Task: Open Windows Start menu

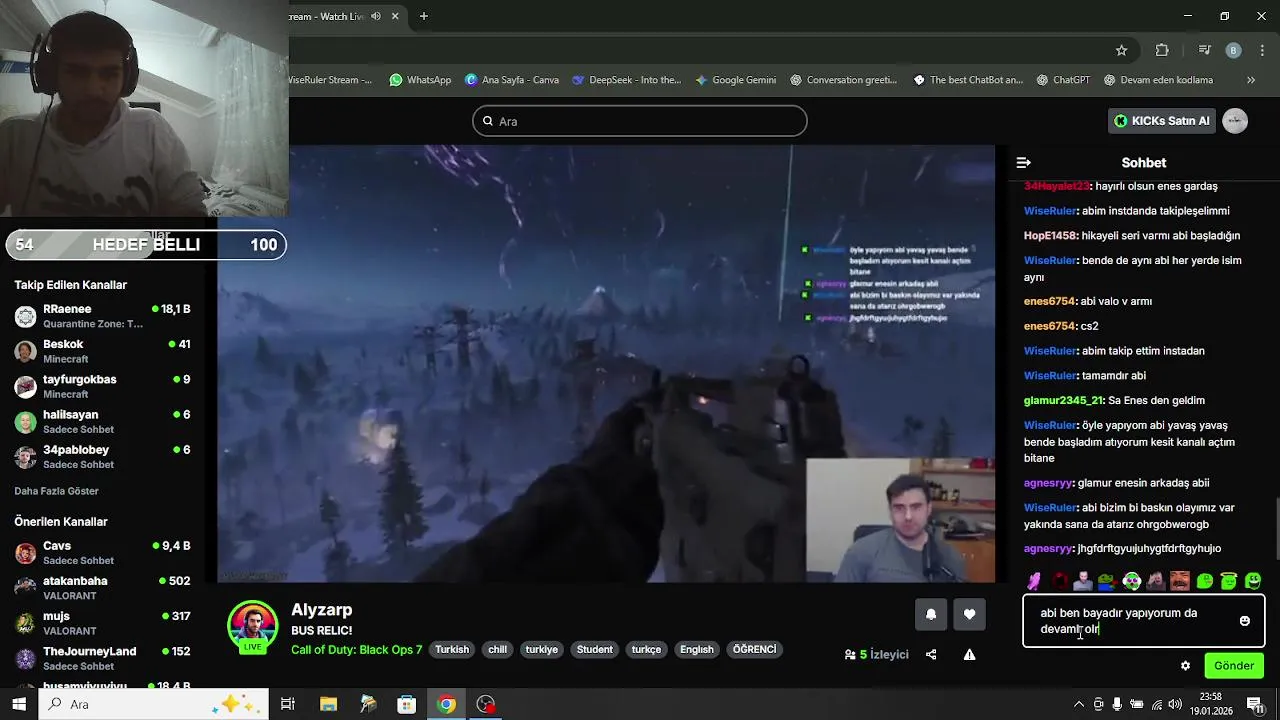Action: (x=19, y=704)
